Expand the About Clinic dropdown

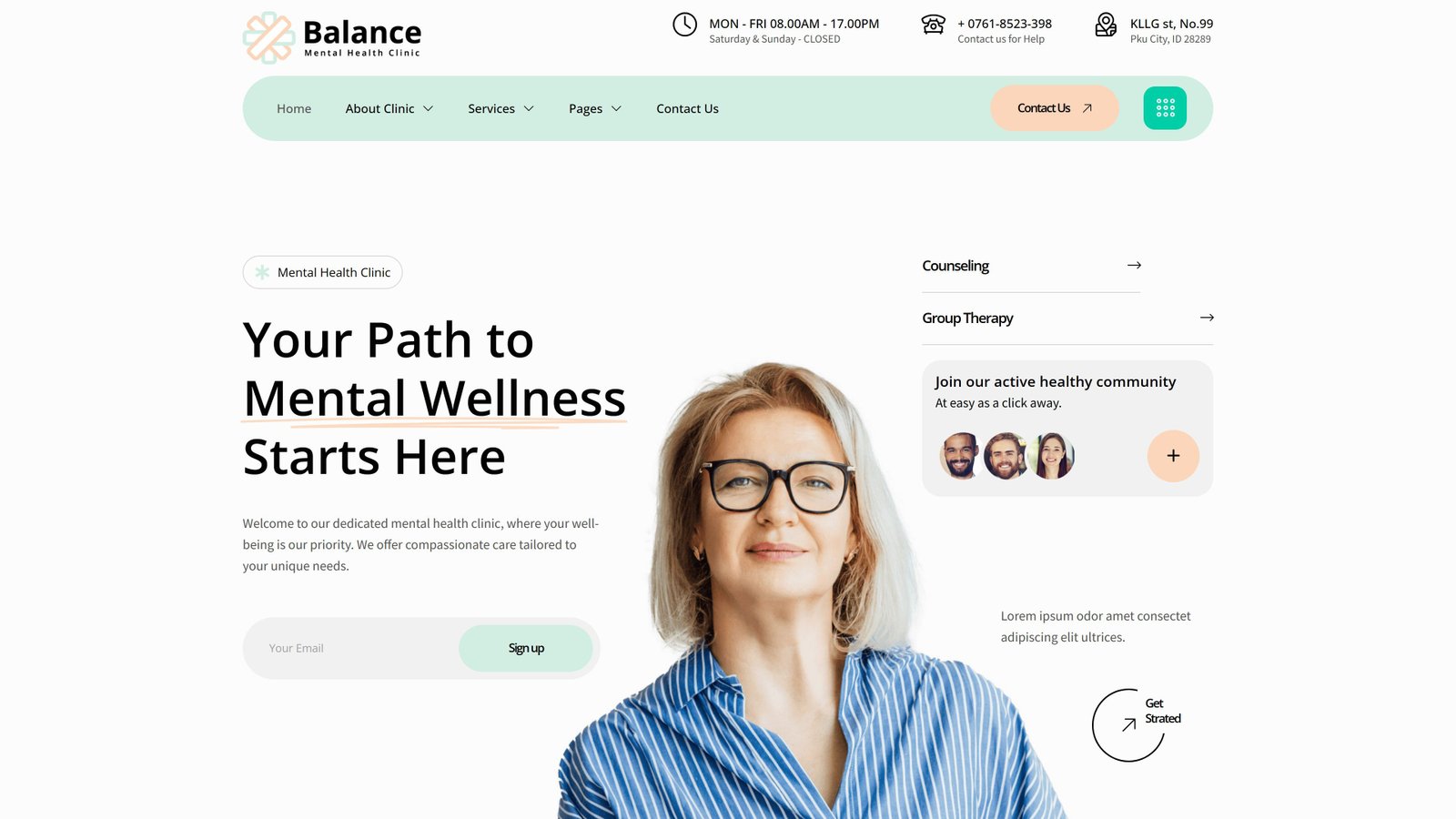389,108
